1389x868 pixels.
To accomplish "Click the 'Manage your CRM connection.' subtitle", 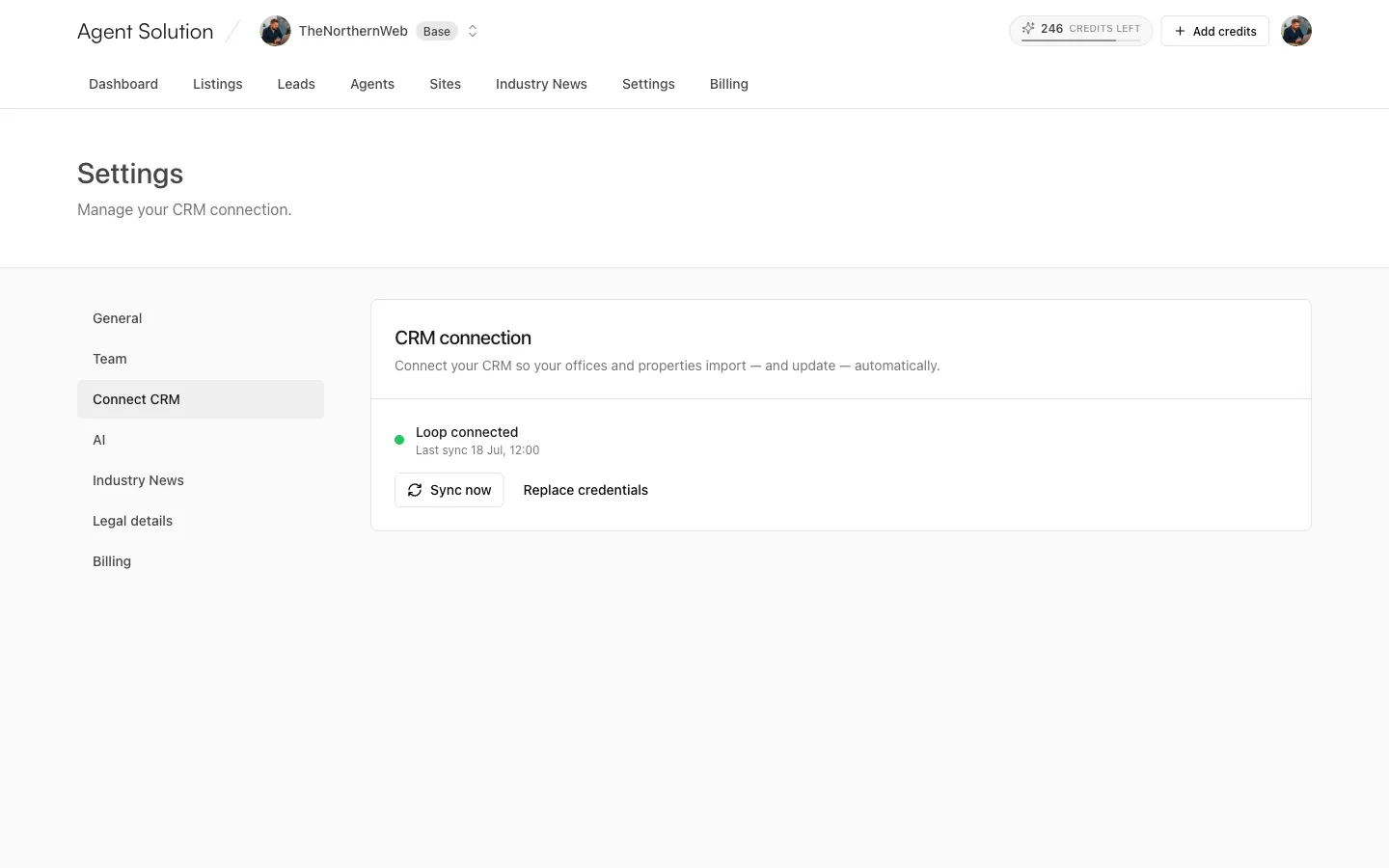I will 184,209.
